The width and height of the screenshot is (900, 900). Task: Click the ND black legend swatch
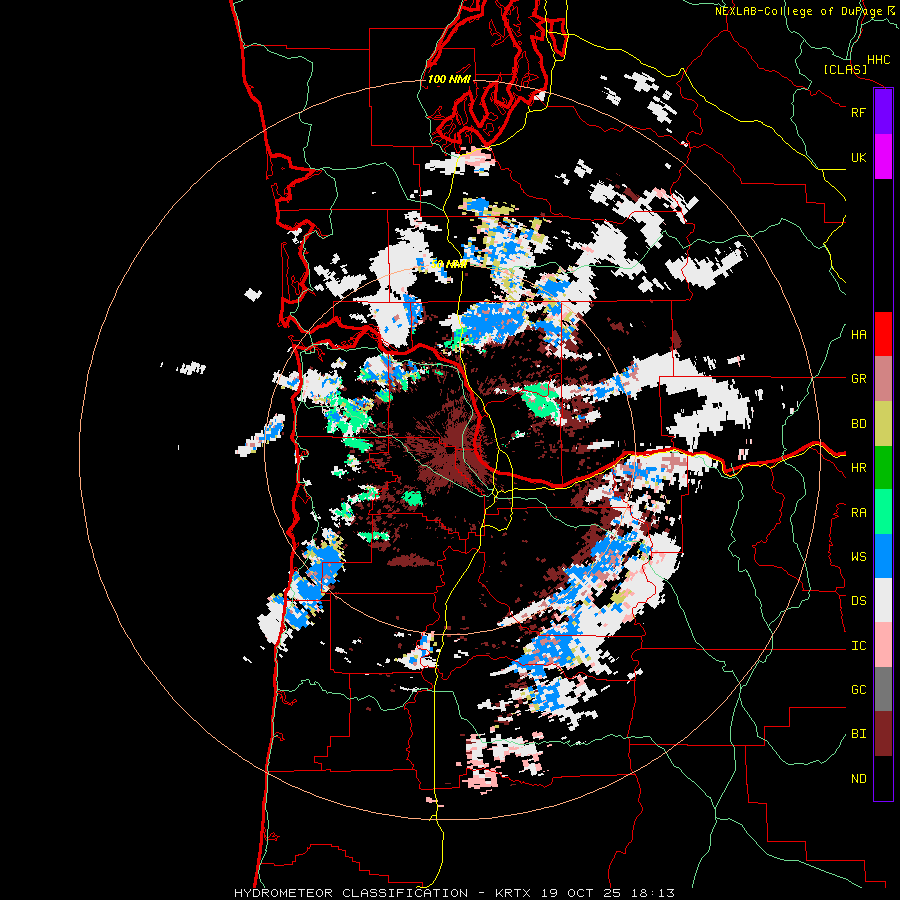coord(883,778)
